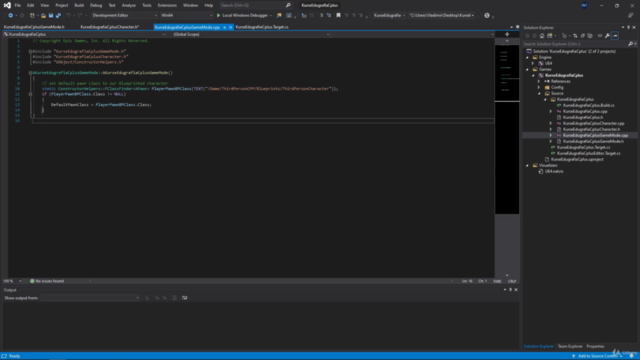The width and height of the screenshot is (640, 360).
Task: Click the account avatar icon
Action: pos(584,5)
